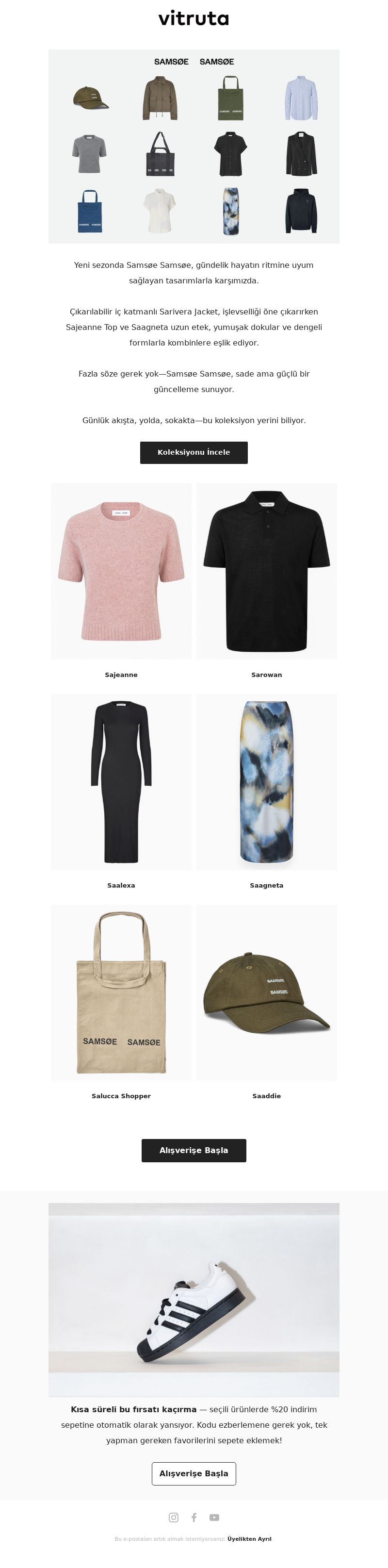Open the Instagram social icon

173,1517
